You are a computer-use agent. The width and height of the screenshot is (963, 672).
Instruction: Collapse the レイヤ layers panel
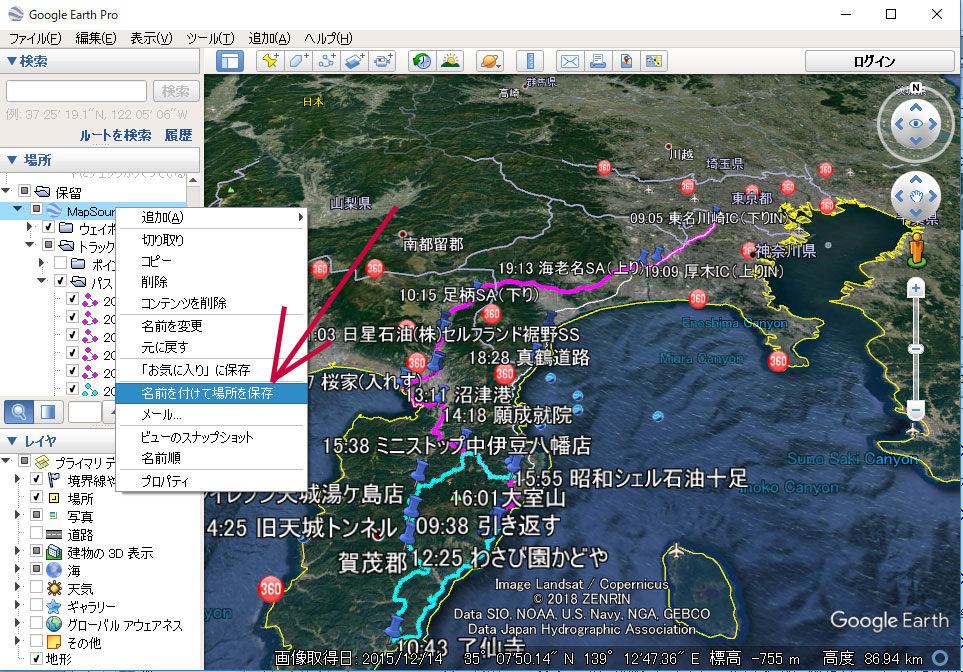point(11,440)
